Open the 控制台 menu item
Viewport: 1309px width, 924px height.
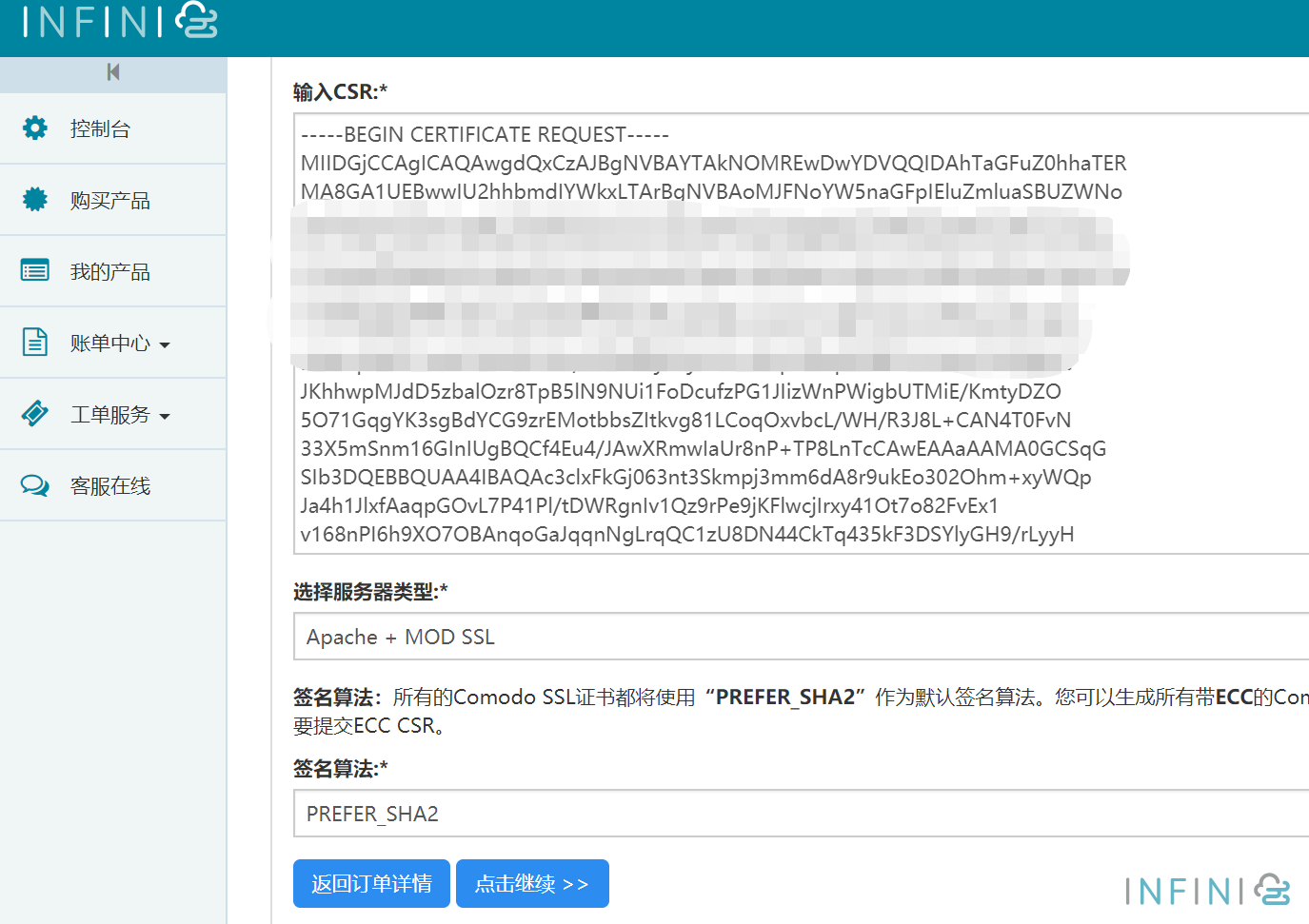coord(101,129)
